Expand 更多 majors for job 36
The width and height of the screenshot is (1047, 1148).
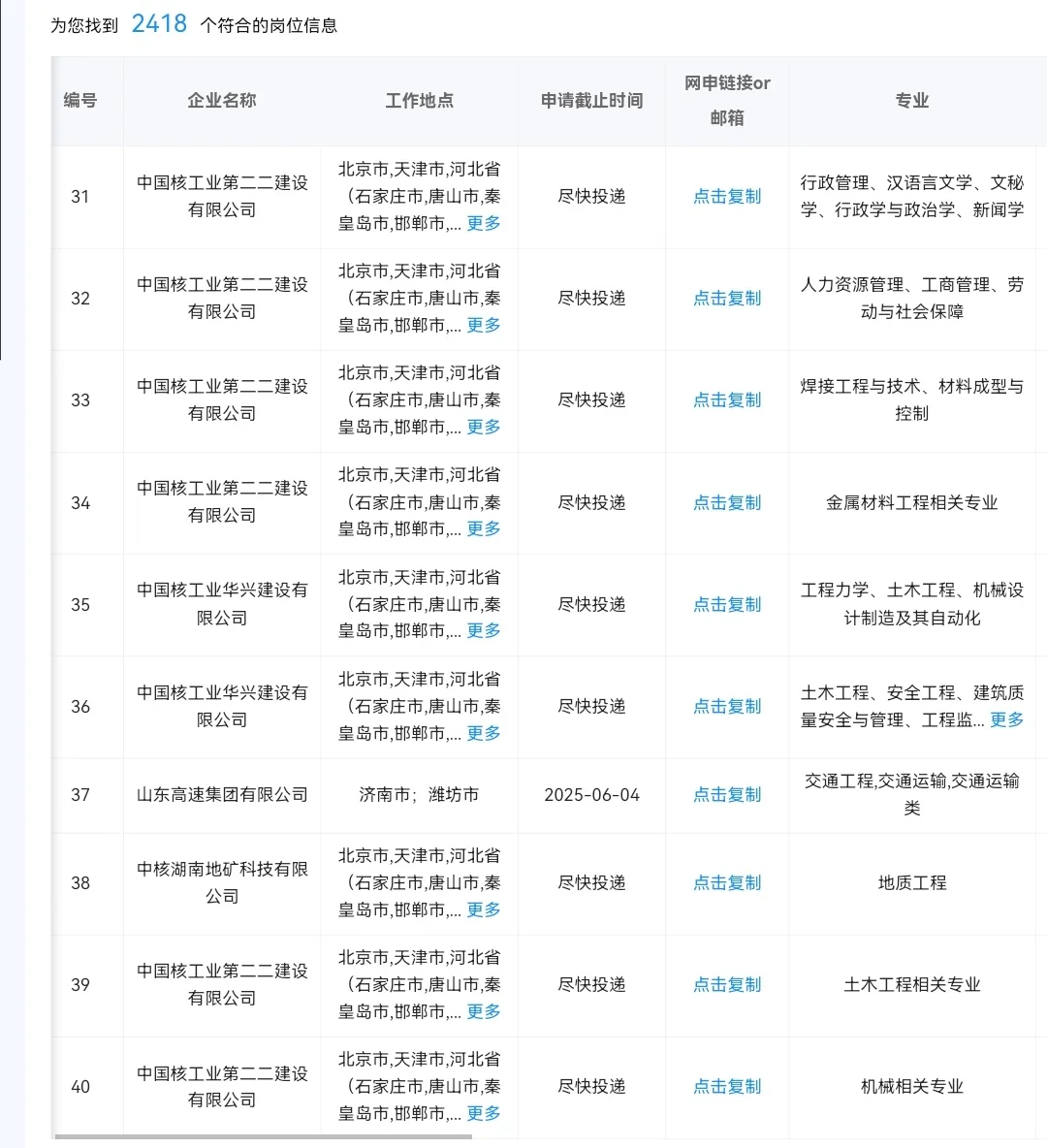point(1005,719)
